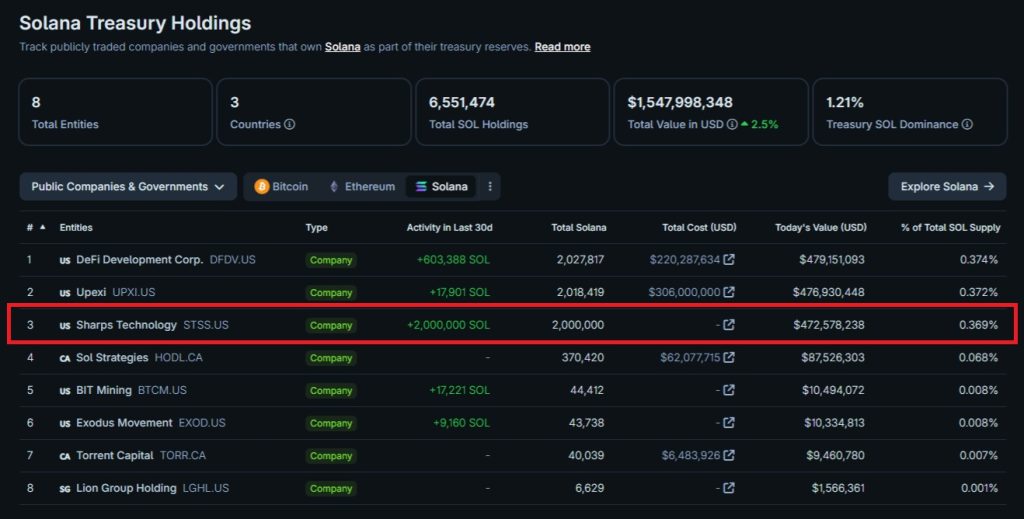Switch to the Bitcoin tab
The image size is (1024, 519).
281,187
